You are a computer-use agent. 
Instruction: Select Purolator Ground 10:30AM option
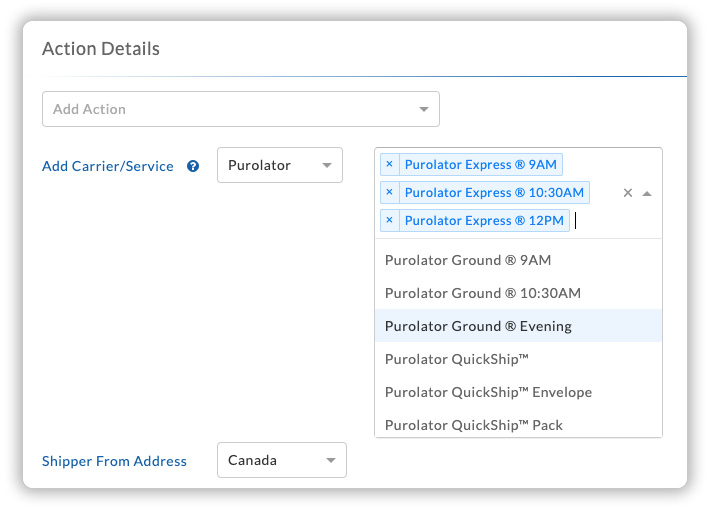518,293
